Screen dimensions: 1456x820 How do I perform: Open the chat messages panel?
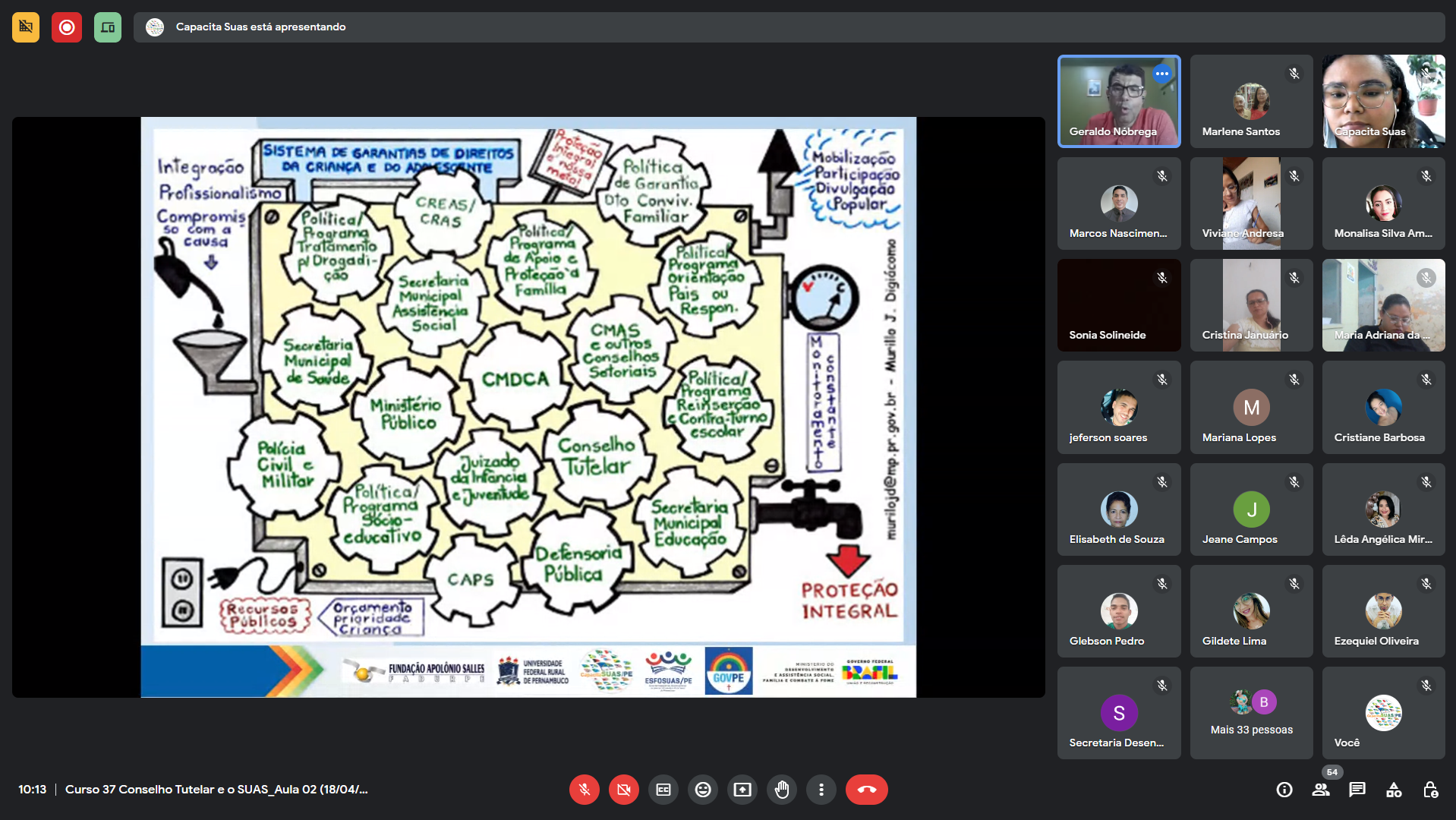pyautogui.click(x=1357, y=790)
